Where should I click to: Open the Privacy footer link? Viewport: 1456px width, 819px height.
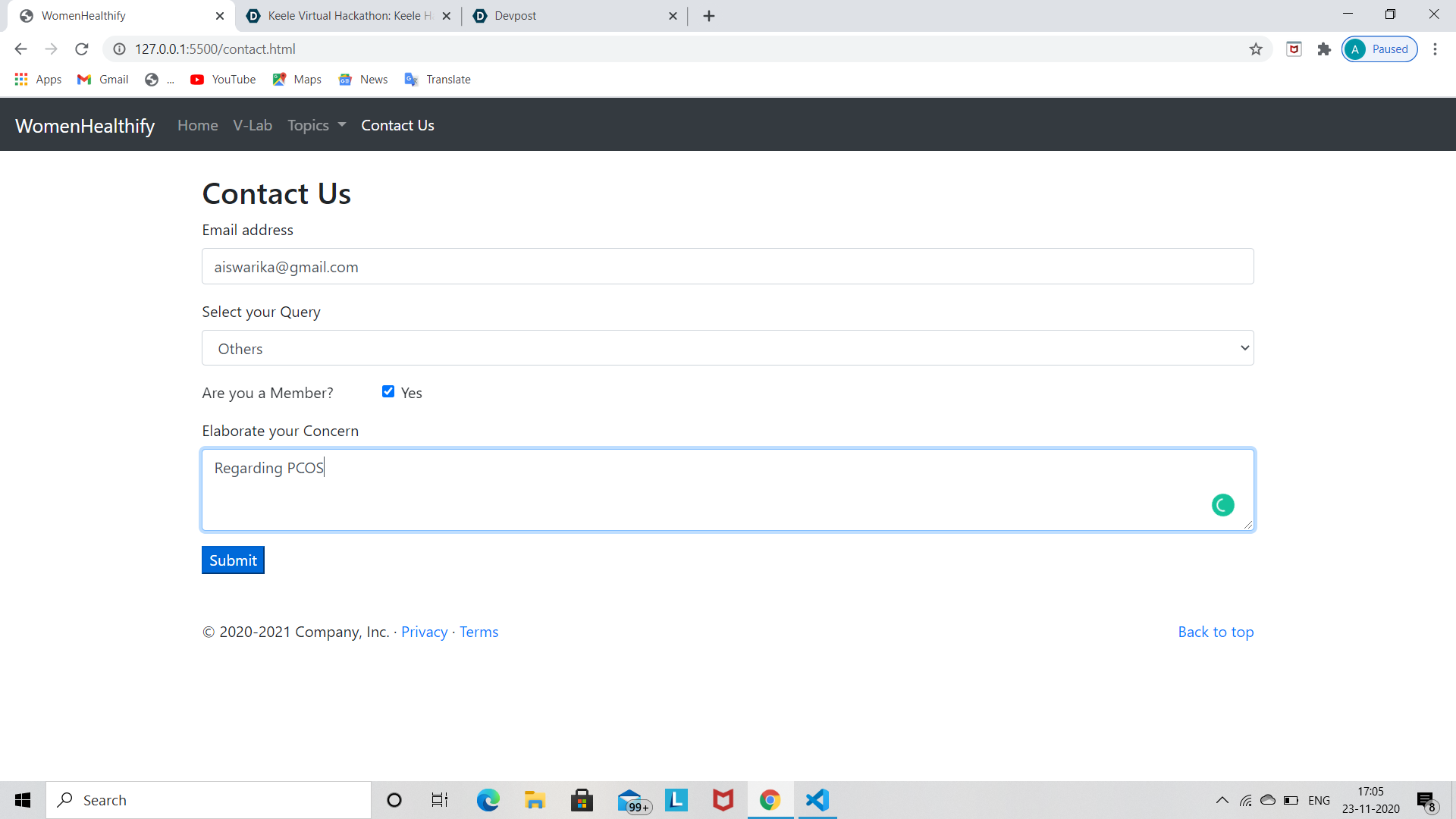tap(424, 632)
